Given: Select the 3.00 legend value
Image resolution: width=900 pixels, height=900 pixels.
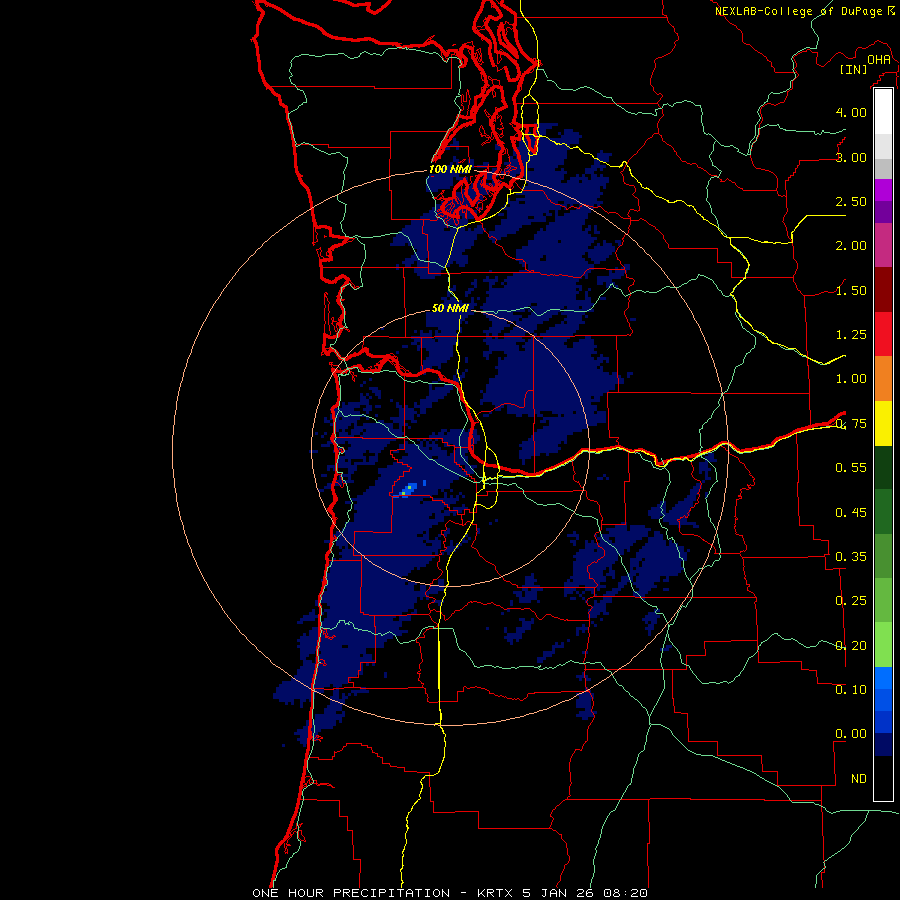Looking at the screenshot, I should tap(851, 157).
